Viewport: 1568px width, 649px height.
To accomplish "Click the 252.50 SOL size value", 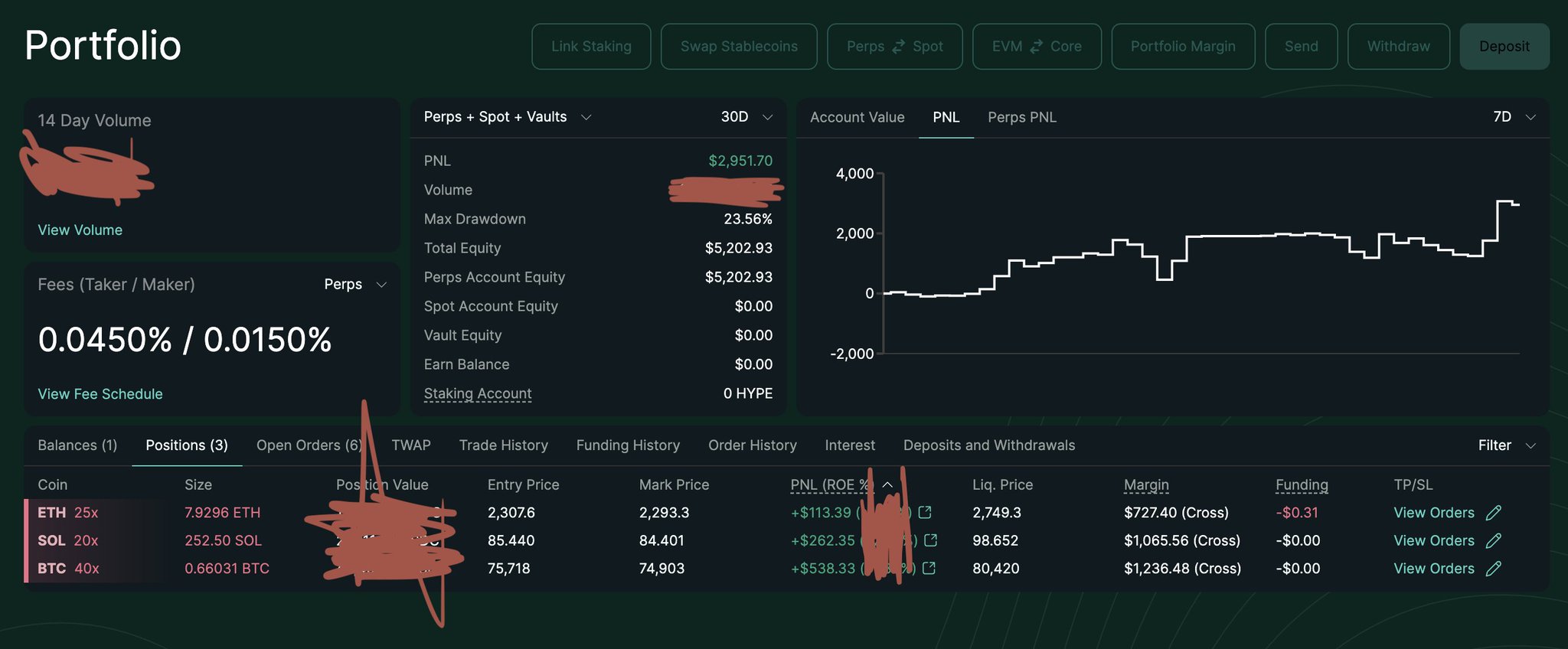I will click(224, 541).
